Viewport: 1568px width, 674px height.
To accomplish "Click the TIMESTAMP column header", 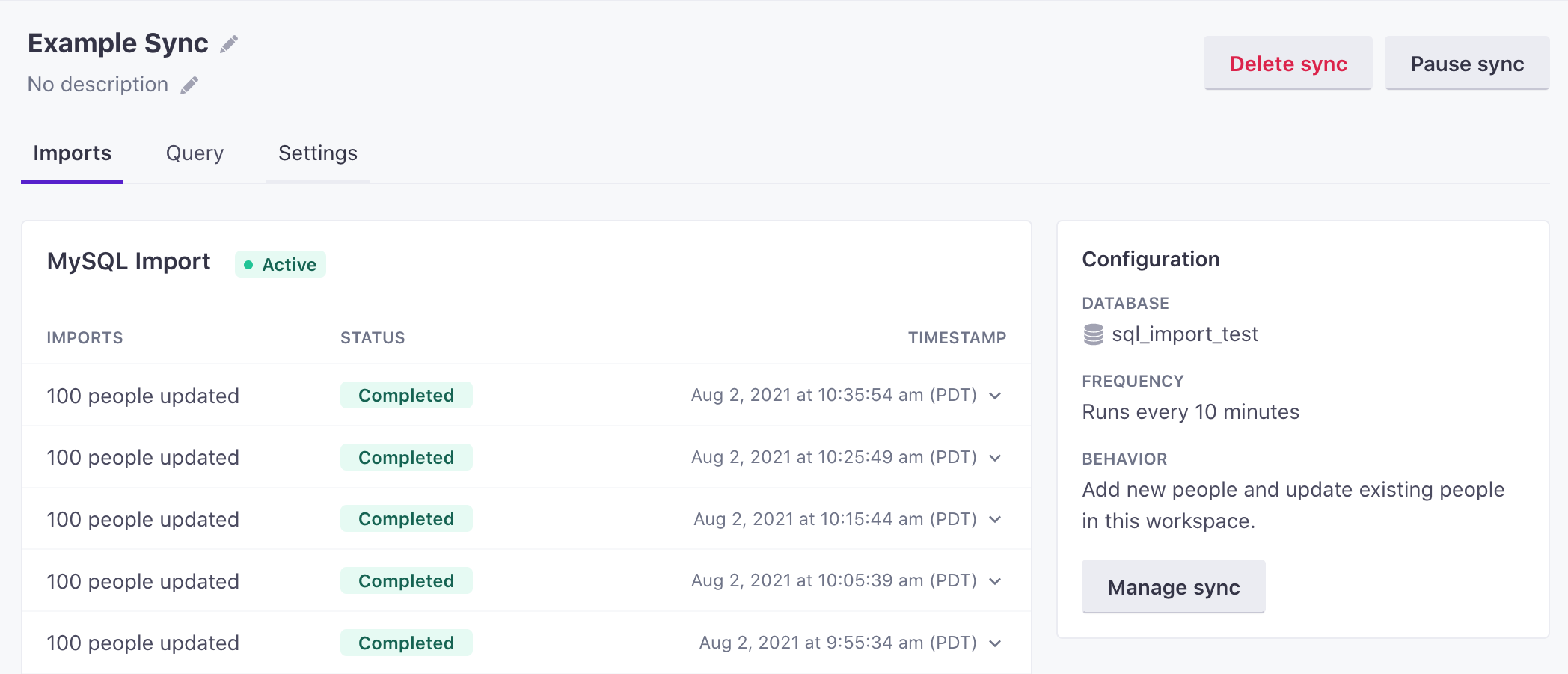I will click(x=957, y=337).
